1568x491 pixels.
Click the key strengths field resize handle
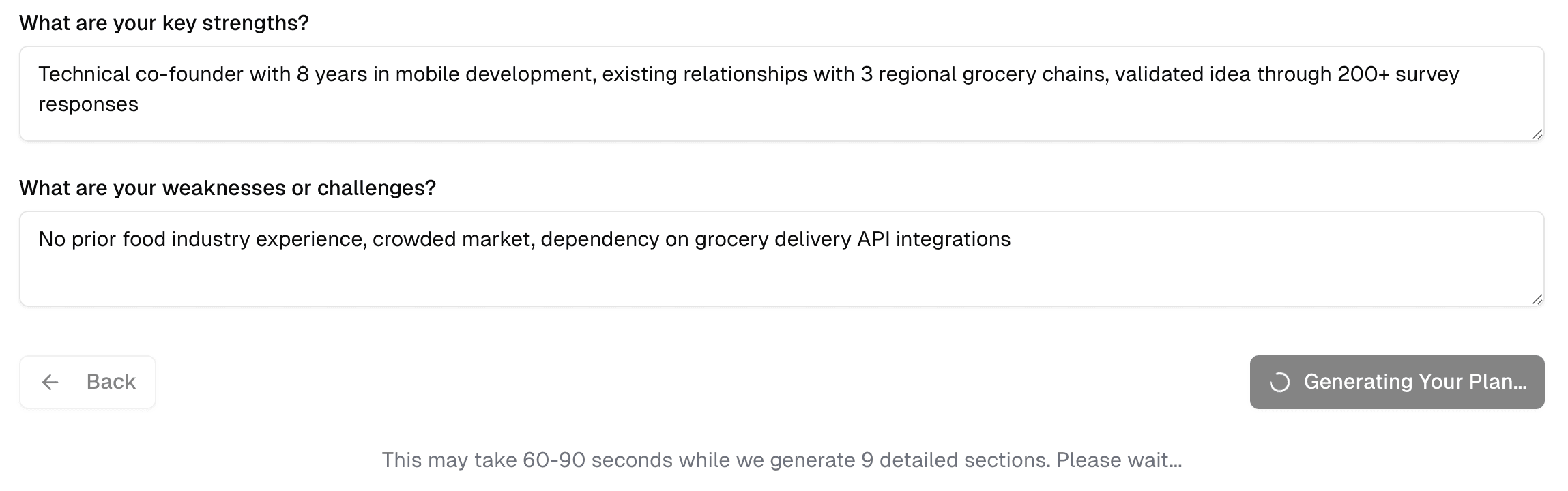[x=1537, y=134]
